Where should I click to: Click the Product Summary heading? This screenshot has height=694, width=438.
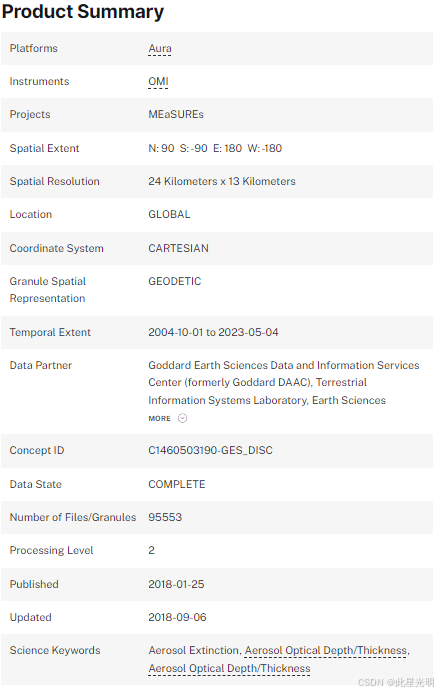pos(83,12)
